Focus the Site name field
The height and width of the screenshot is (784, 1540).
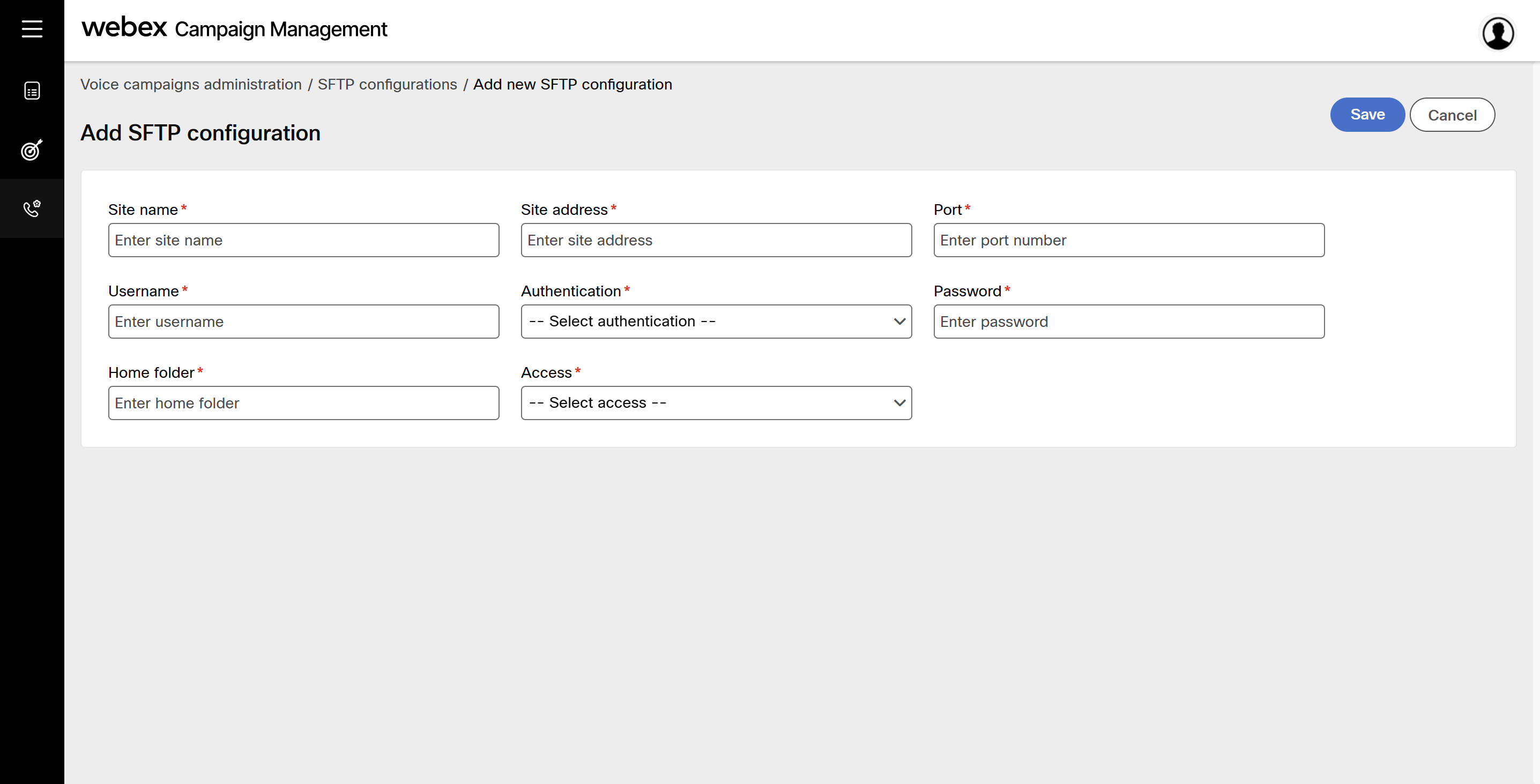(303, 240)
